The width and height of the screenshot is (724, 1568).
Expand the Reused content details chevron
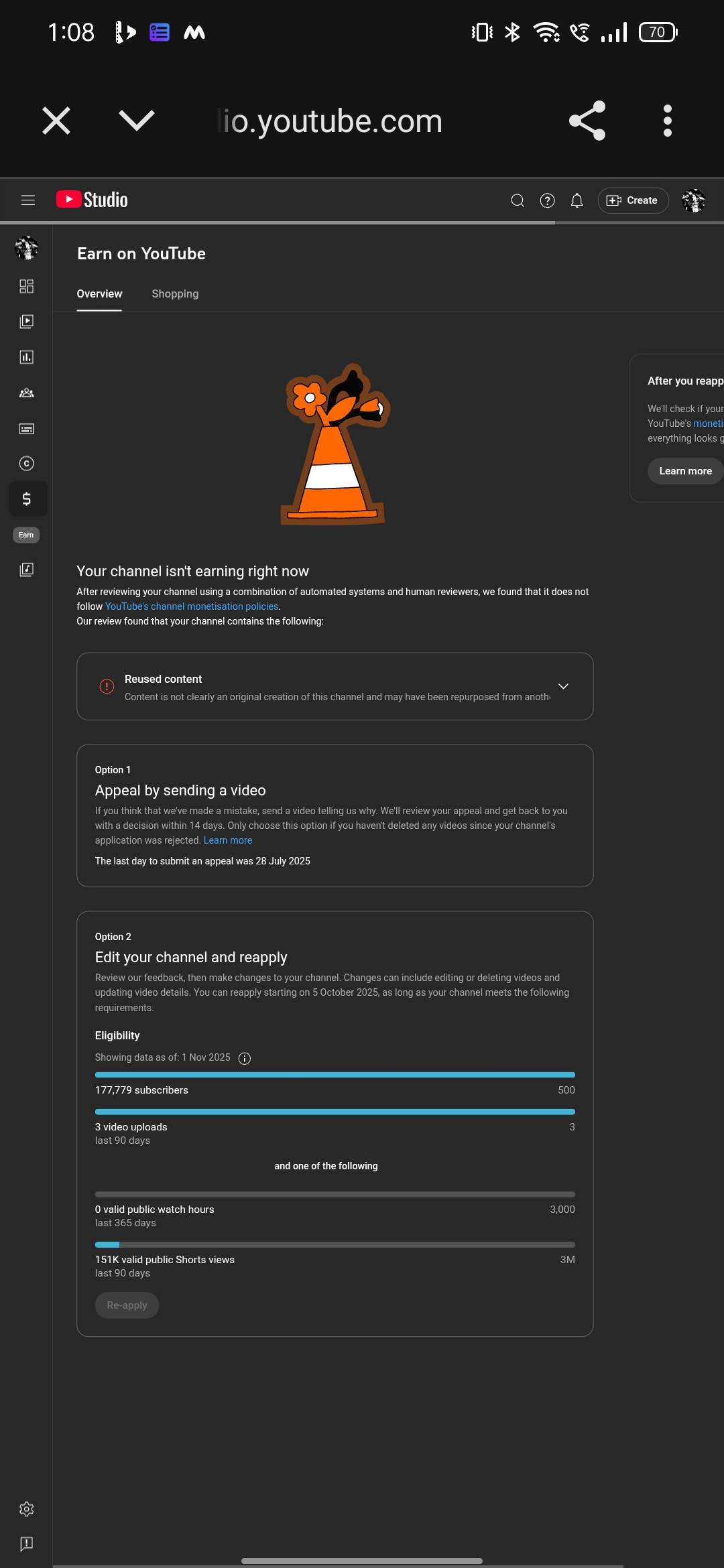[563, 686]
